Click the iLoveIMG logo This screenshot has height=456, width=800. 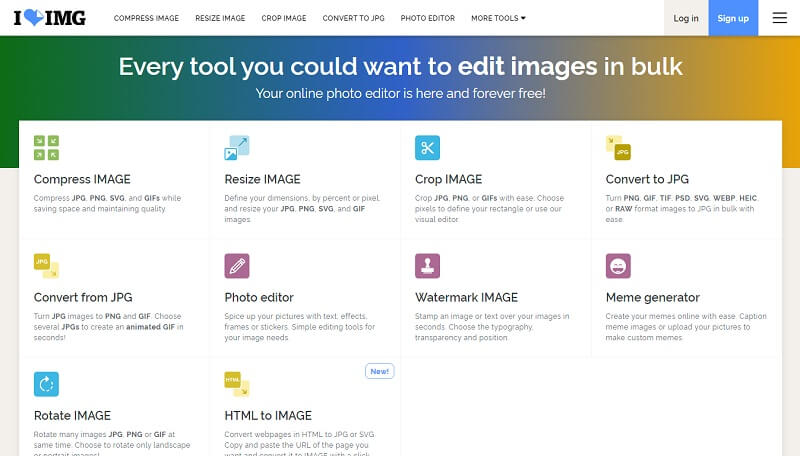49,18
